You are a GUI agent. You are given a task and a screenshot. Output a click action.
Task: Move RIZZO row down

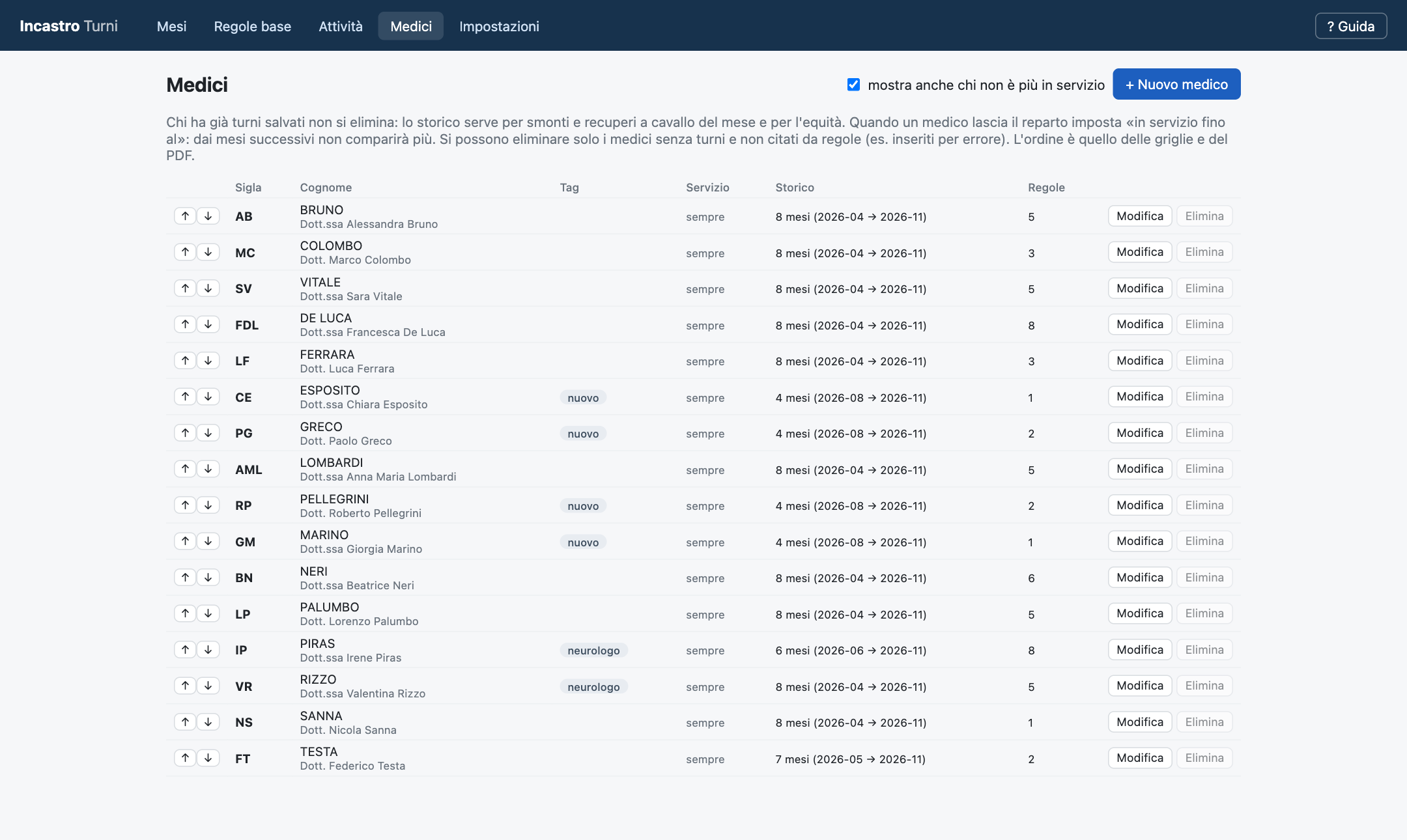[x=208, y=686]
